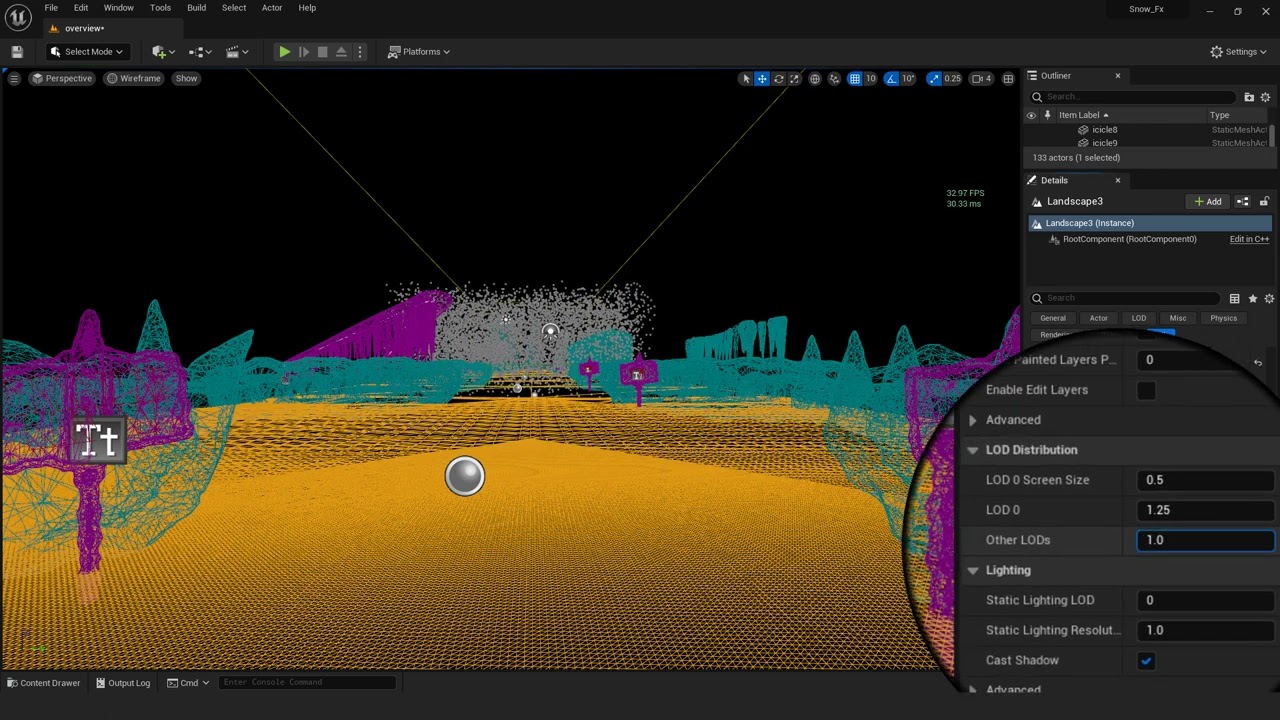The width and height of the screenshot is (1280, 720).
Task: Close the Outliner panel tab
Action: point(1118,76)
